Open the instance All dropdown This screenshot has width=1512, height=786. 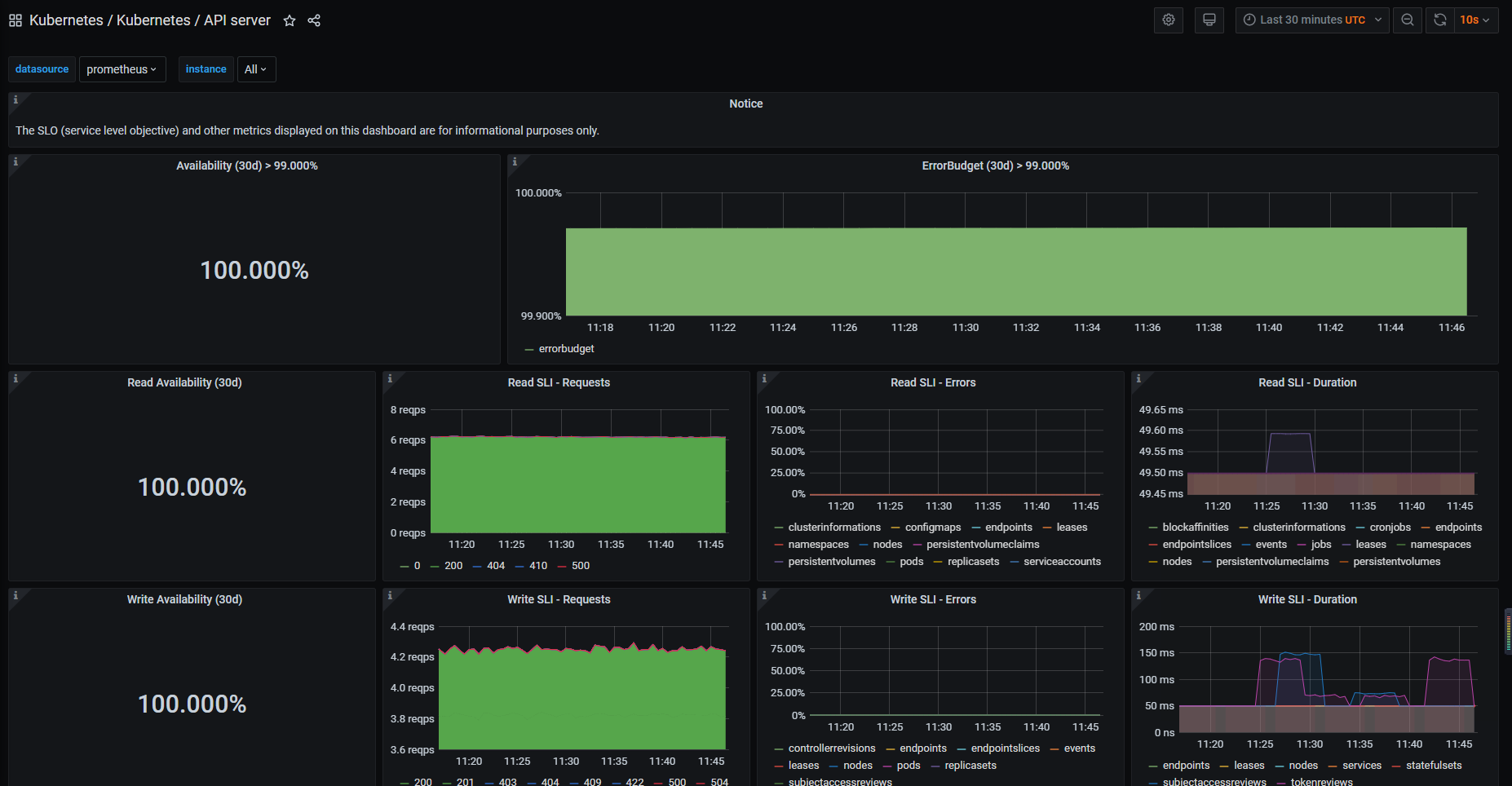click(256, 69)
